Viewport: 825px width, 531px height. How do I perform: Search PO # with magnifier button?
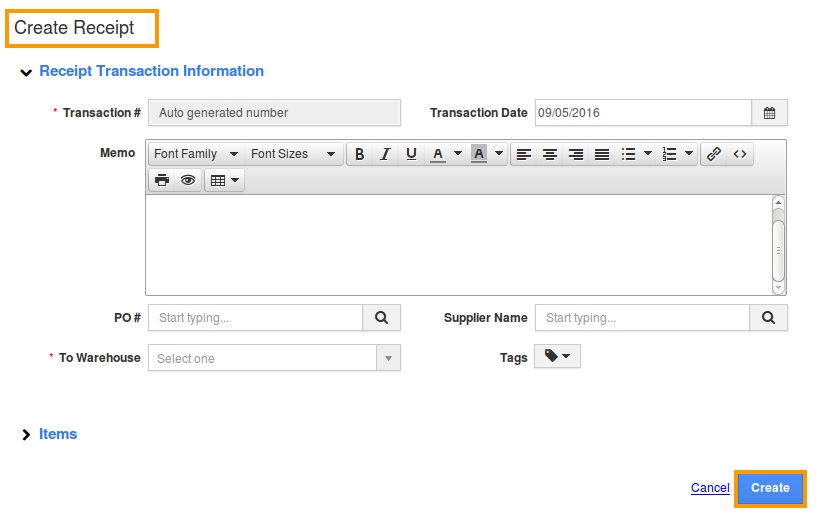381,317
